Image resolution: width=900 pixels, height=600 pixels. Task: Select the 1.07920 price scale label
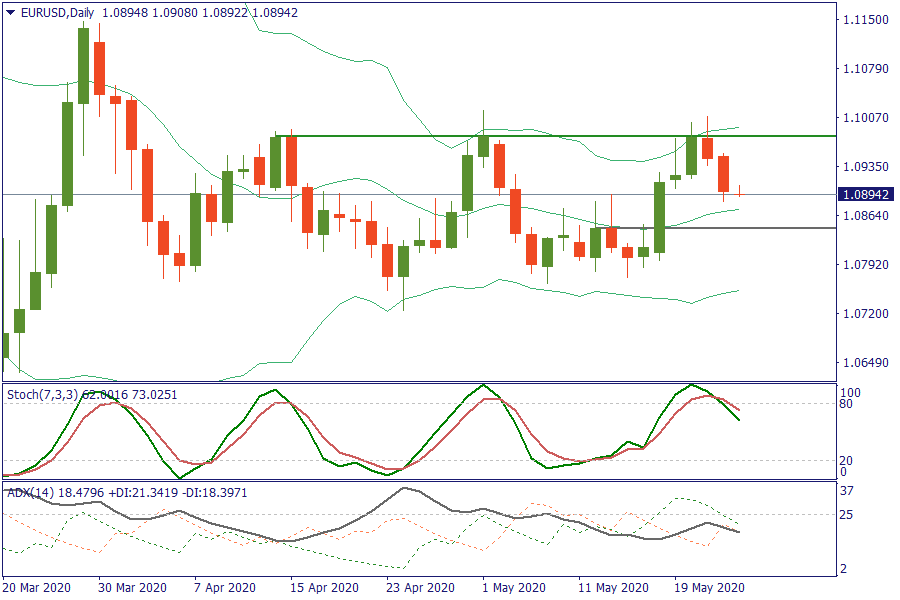point(866,265)
